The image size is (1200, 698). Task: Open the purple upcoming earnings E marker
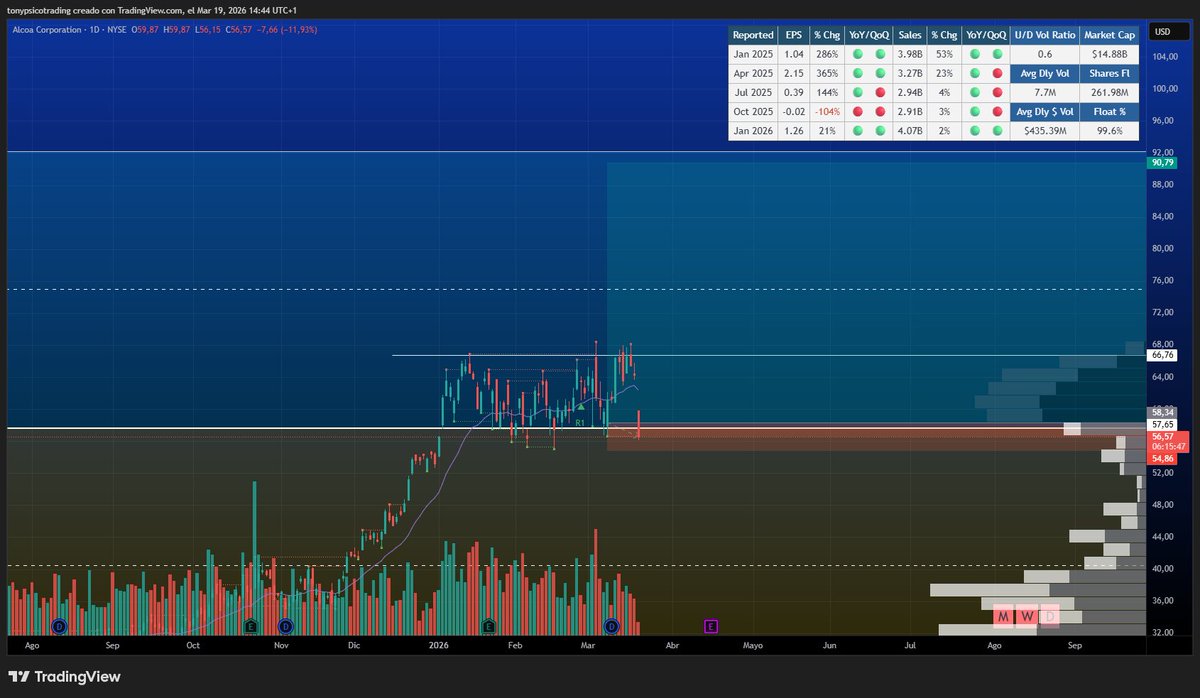point(711,626)
